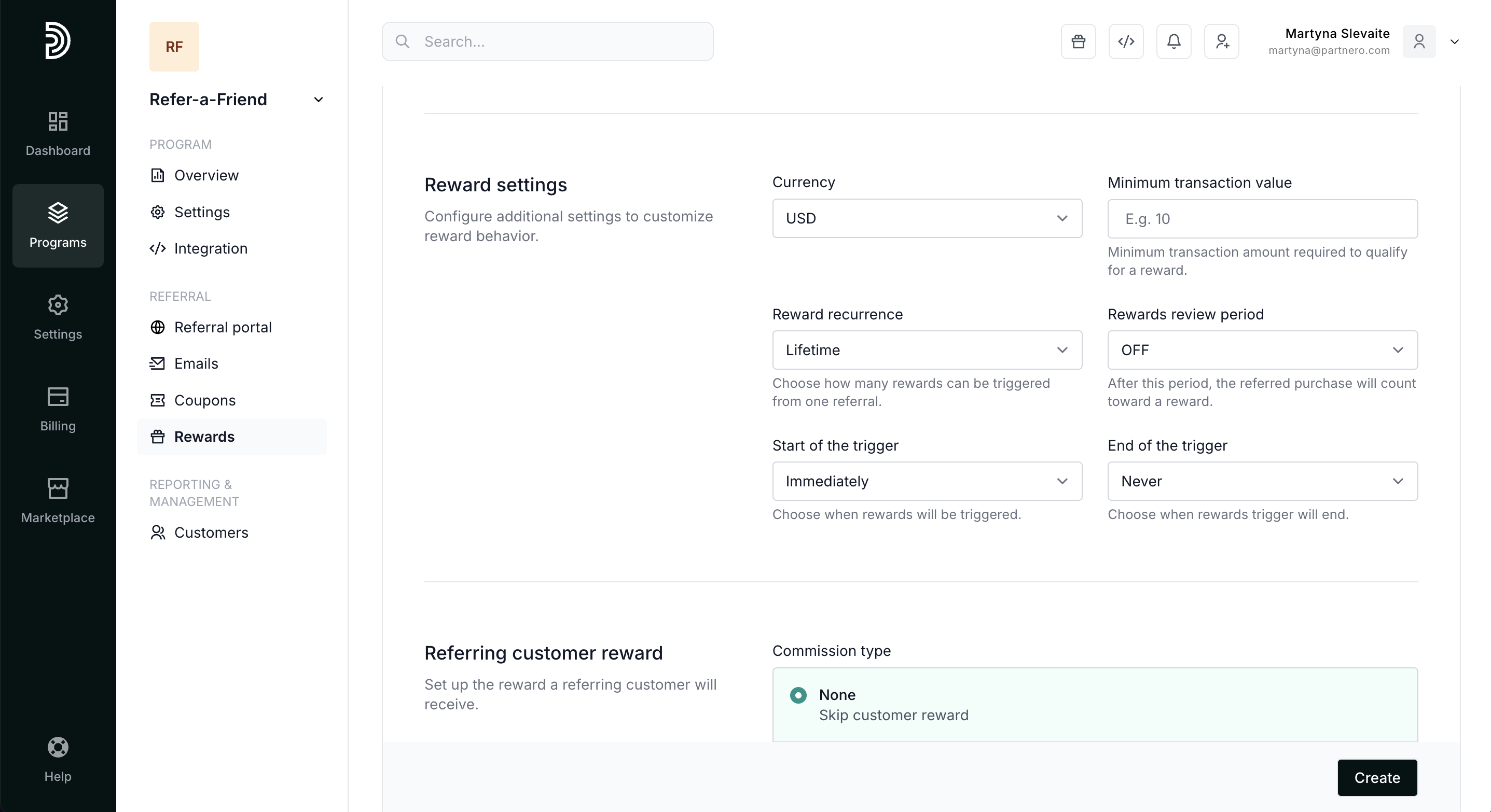1491x812 pixels.
Task: Go to Dashboard in left sidebar
Action: pyautogui.click(x=58, y=134)
